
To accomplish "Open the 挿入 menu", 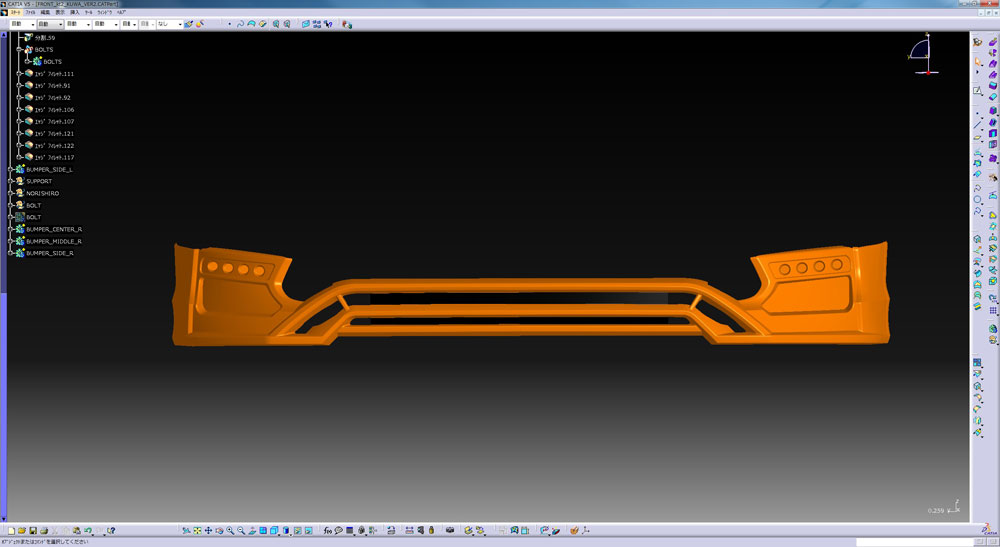I will (x=75, y=12).
